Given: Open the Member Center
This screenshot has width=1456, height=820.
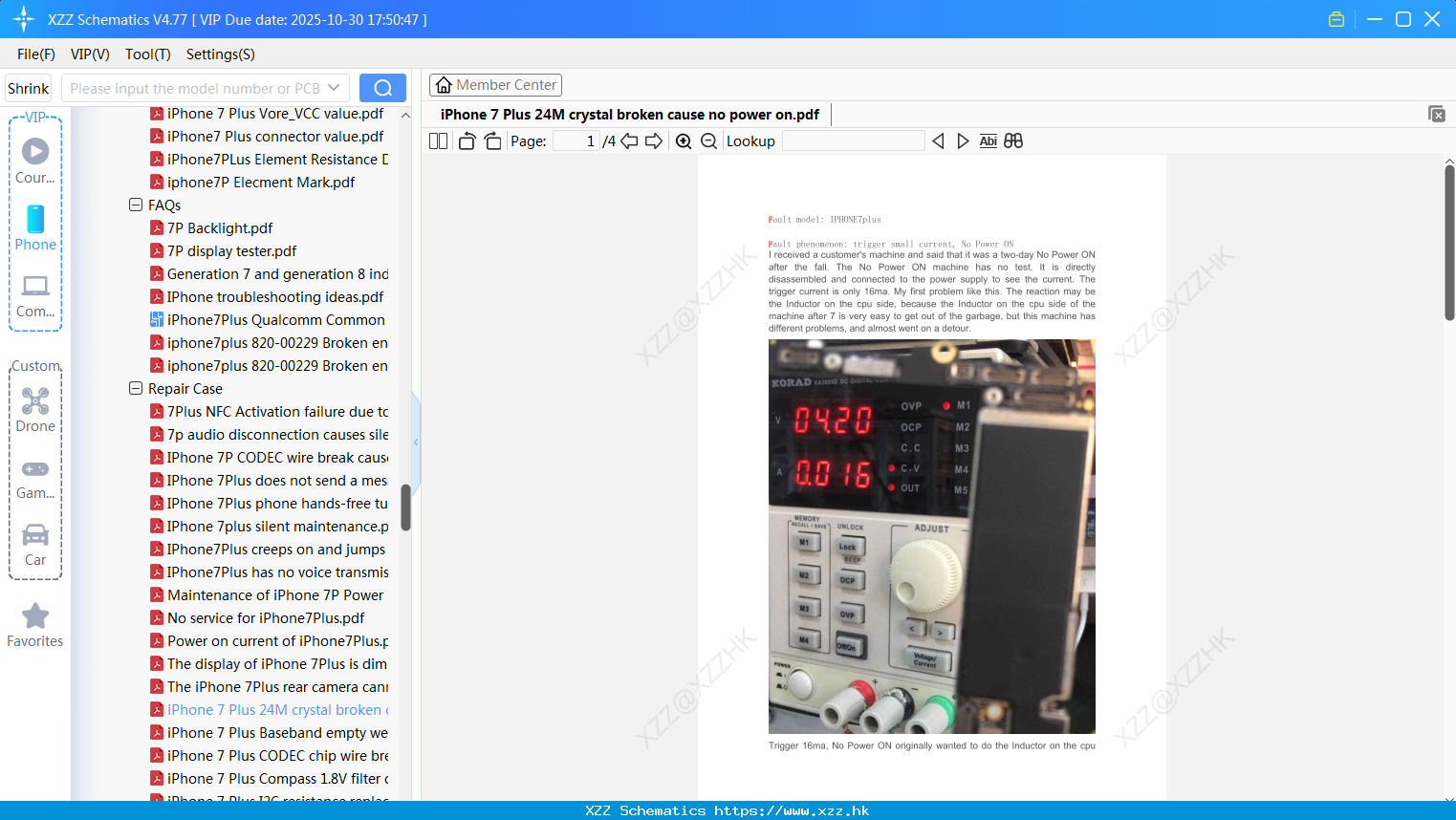Looking at the screenshot, I should point(495,85).
